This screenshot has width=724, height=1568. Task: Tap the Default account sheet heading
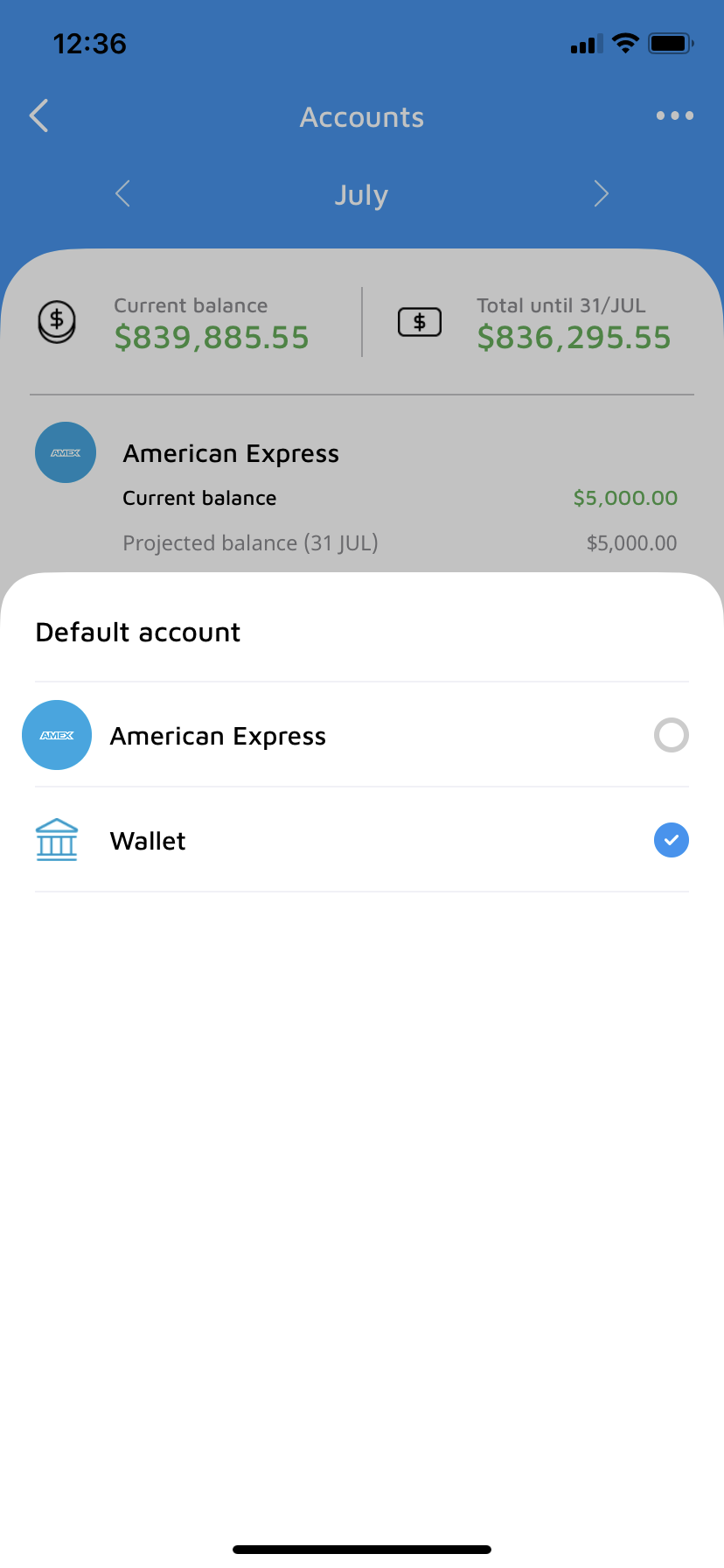[138, 632]
